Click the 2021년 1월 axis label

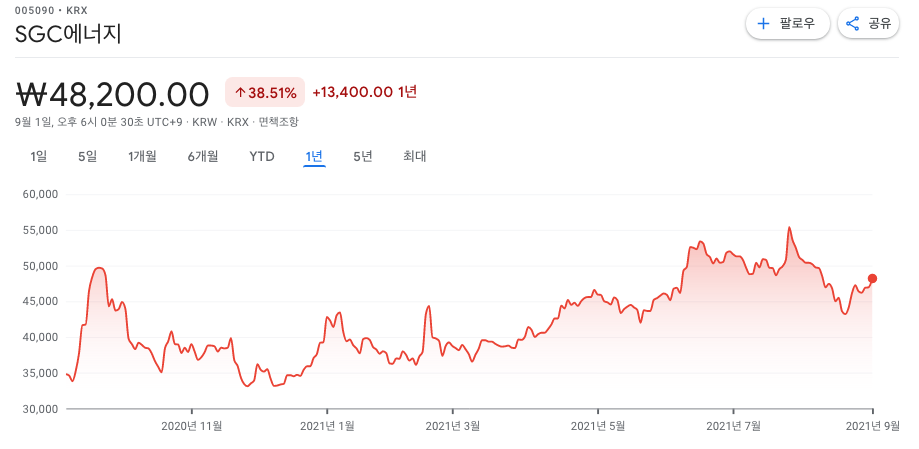tap(327, 426)
